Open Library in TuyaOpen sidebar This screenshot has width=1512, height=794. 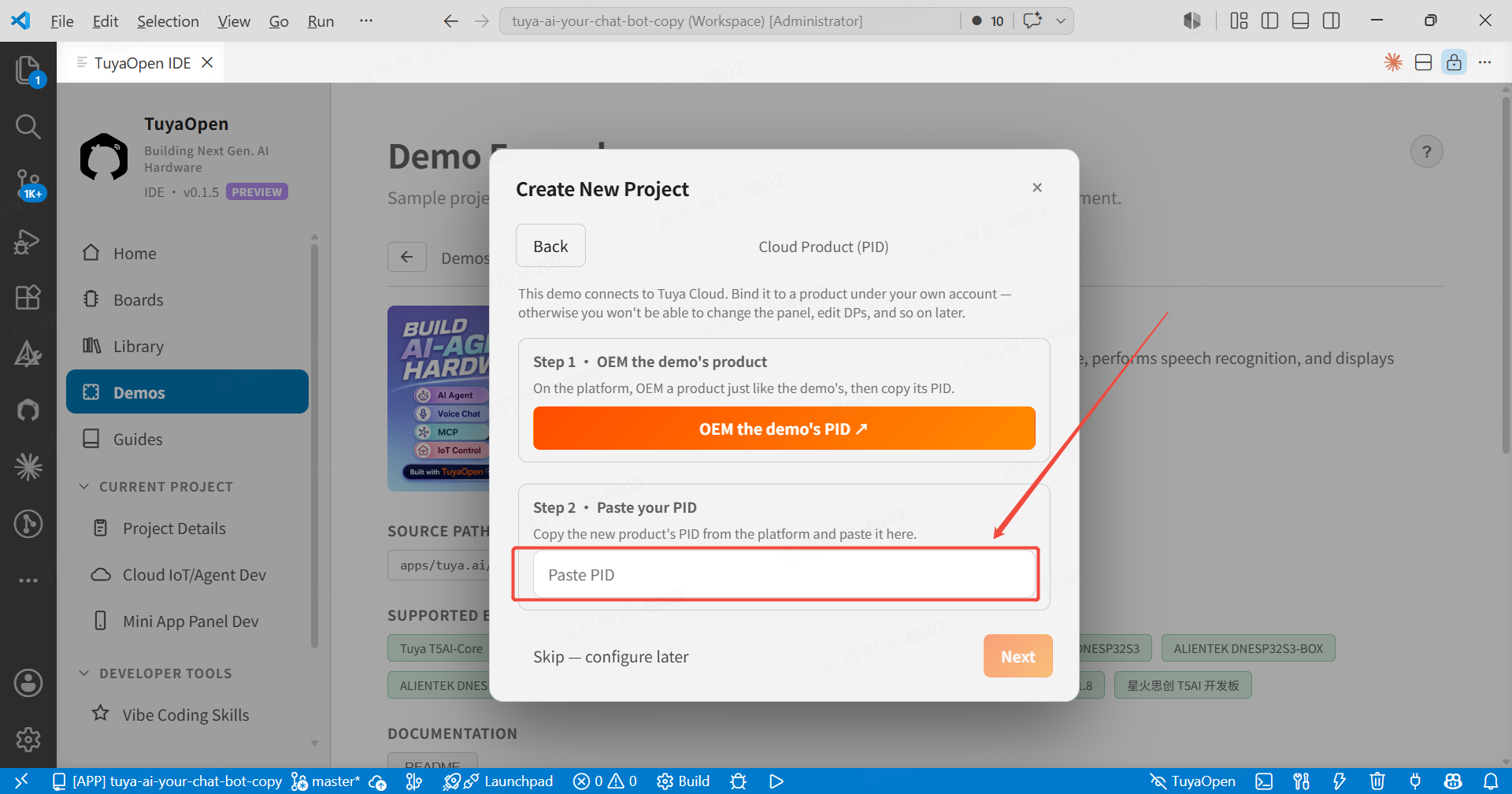(187, 347)
